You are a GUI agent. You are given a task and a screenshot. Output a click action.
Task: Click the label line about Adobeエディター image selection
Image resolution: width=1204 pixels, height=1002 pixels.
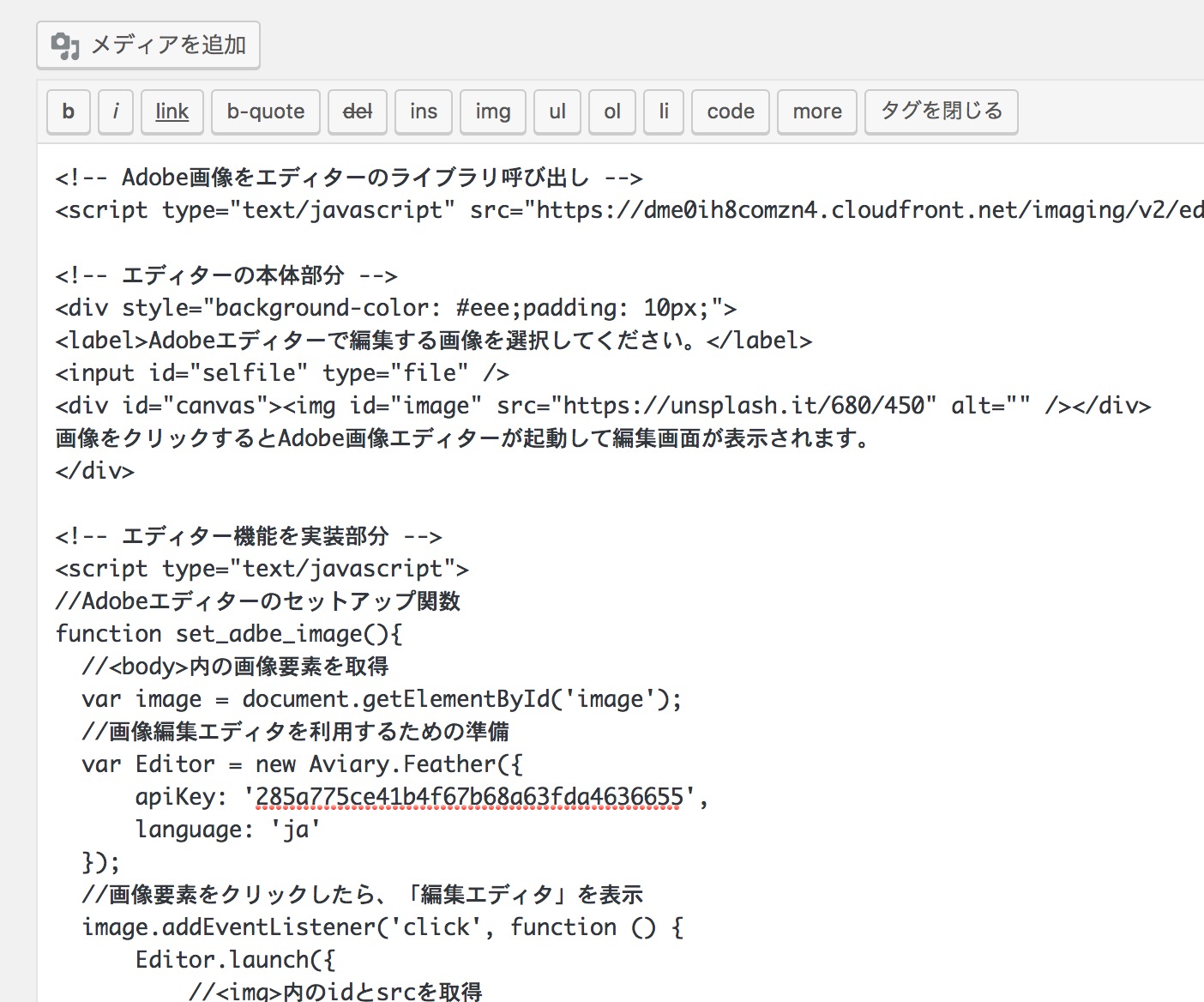pyautogui.click(x=434, y=341)
